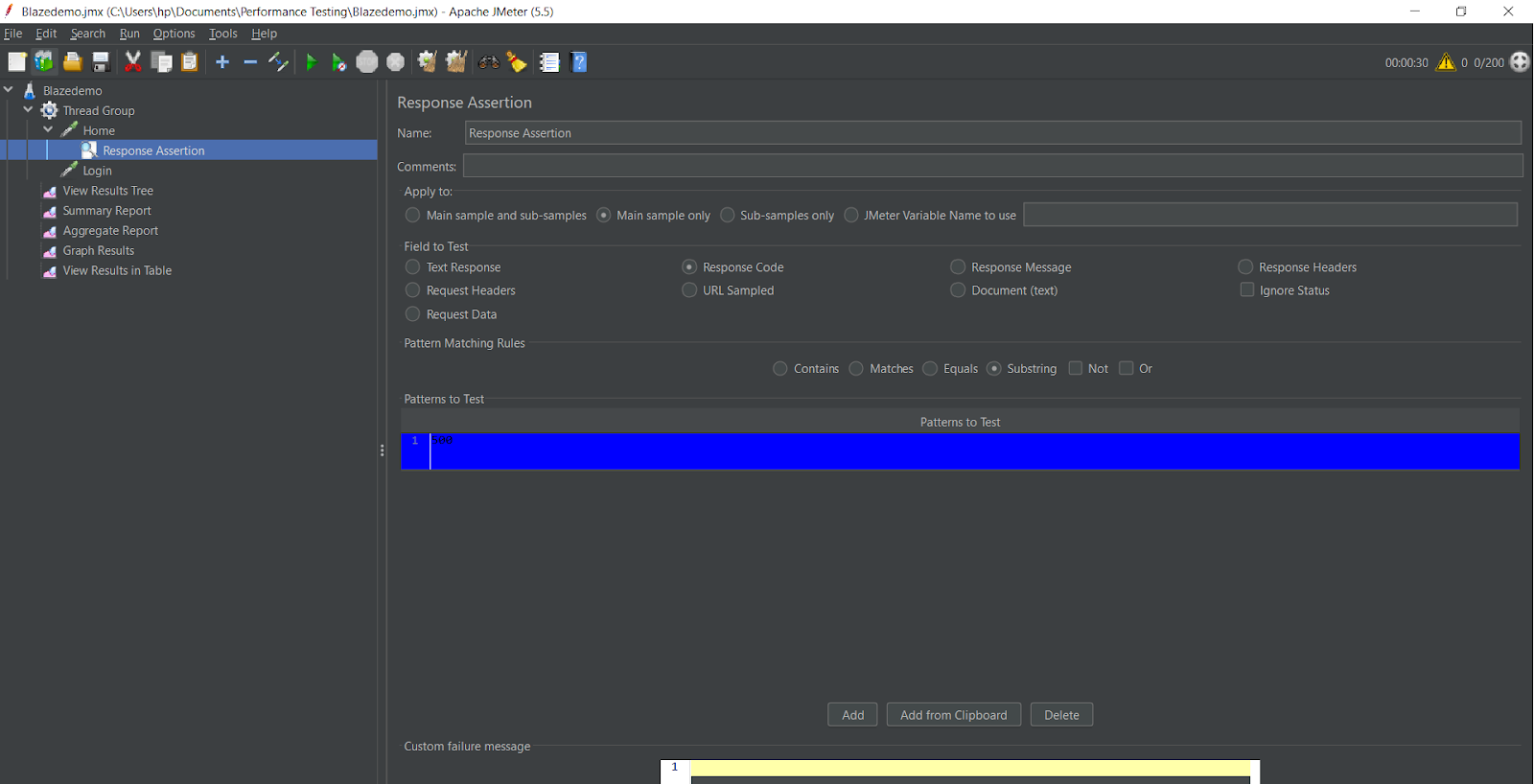
Task: Select the Blazedemo test plan node
Action: point(72,91)
